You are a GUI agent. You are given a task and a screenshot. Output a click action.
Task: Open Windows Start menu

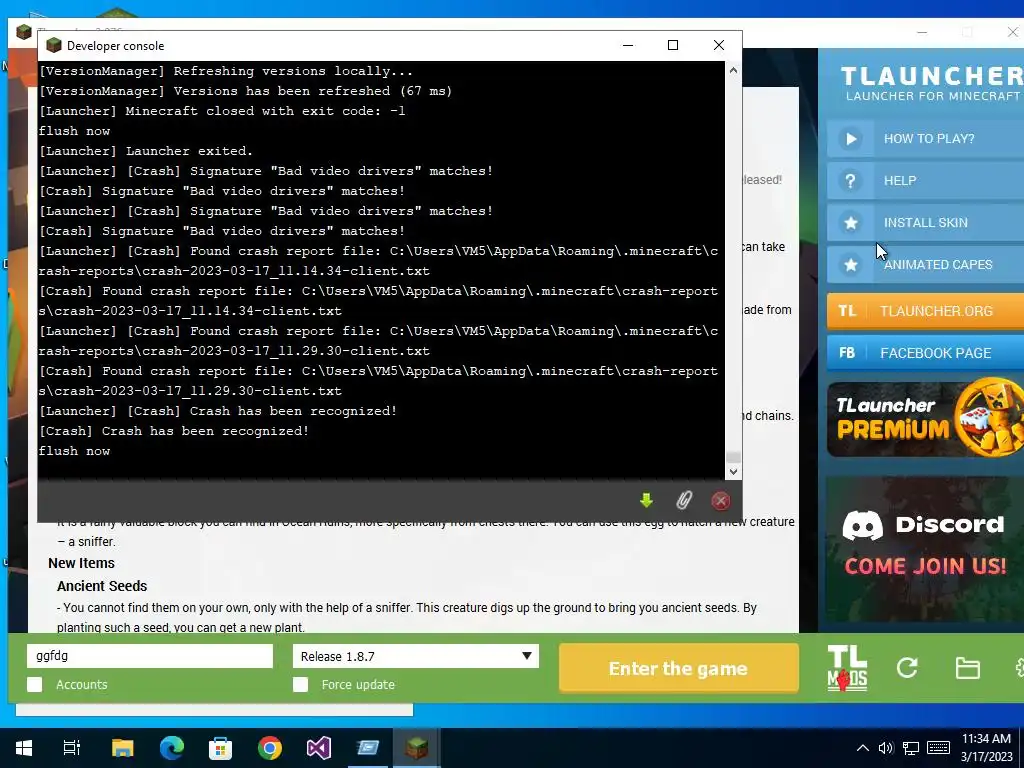pos(24,748)
